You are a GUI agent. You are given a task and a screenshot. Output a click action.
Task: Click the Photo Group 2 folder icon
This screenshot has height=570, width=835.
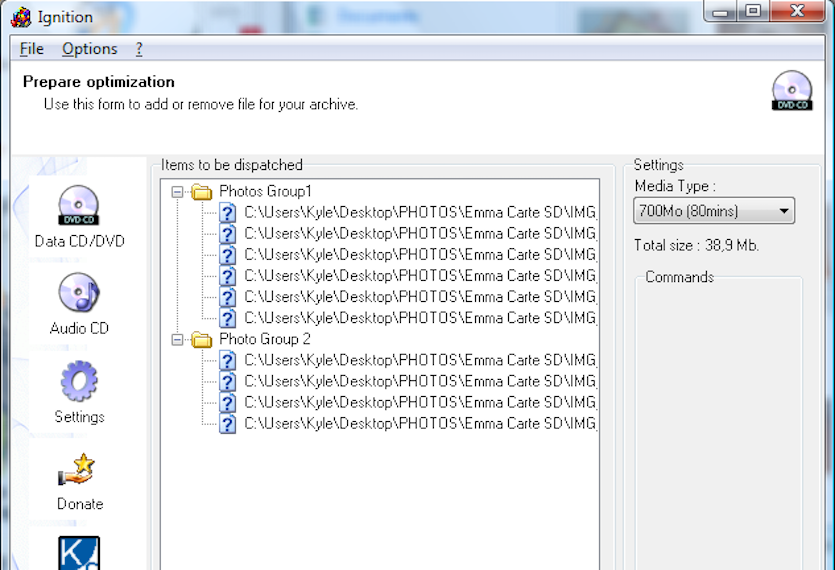click(202, 339)
